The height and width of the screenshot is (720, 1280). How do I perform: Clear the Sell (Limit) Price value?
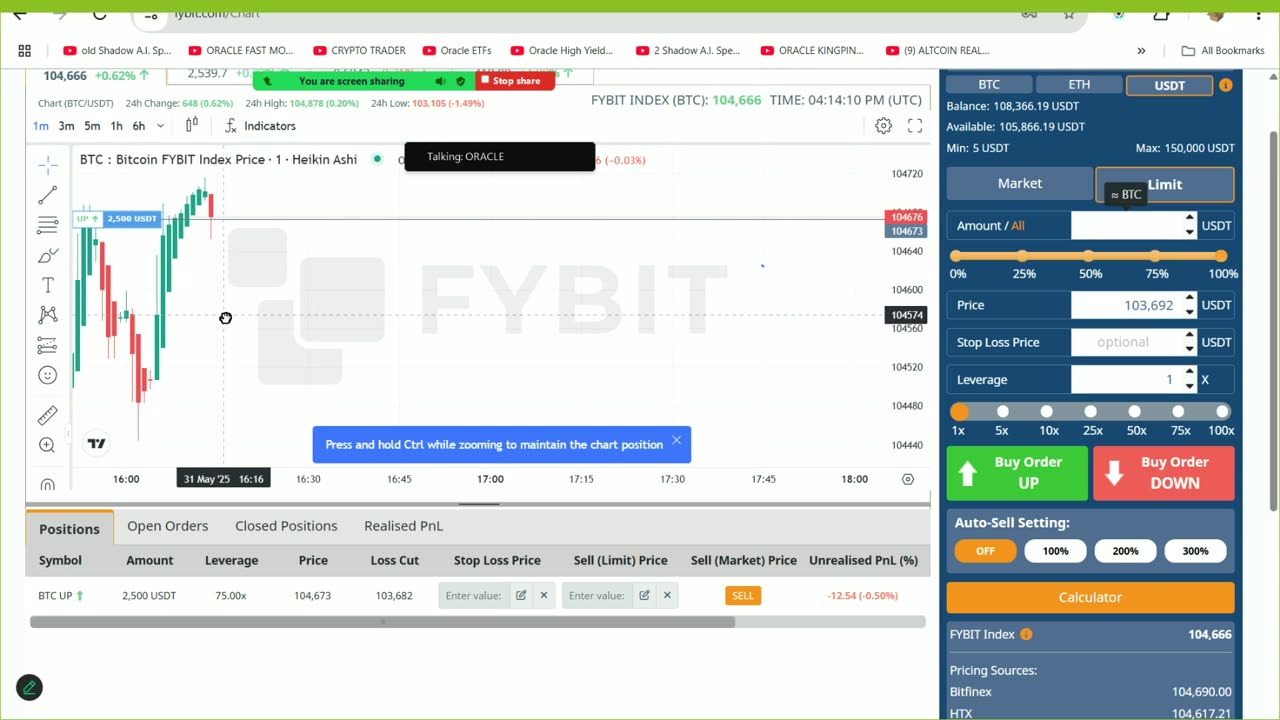click(667, 595)
